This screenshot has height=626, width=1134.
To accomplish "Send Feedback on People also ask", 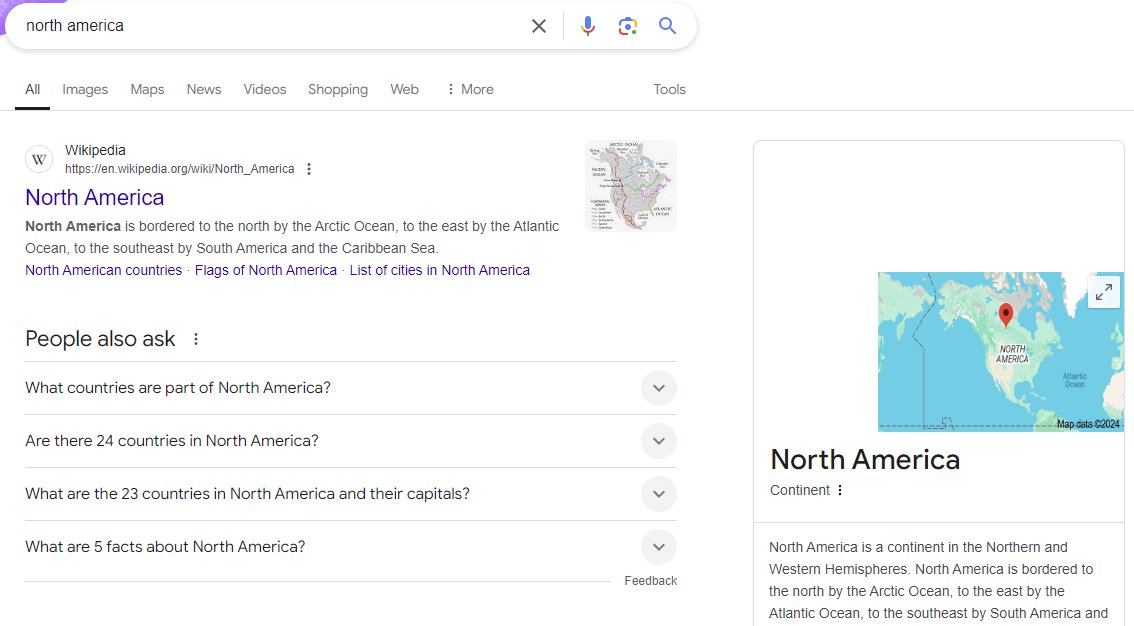I will (x=650, y=580).
